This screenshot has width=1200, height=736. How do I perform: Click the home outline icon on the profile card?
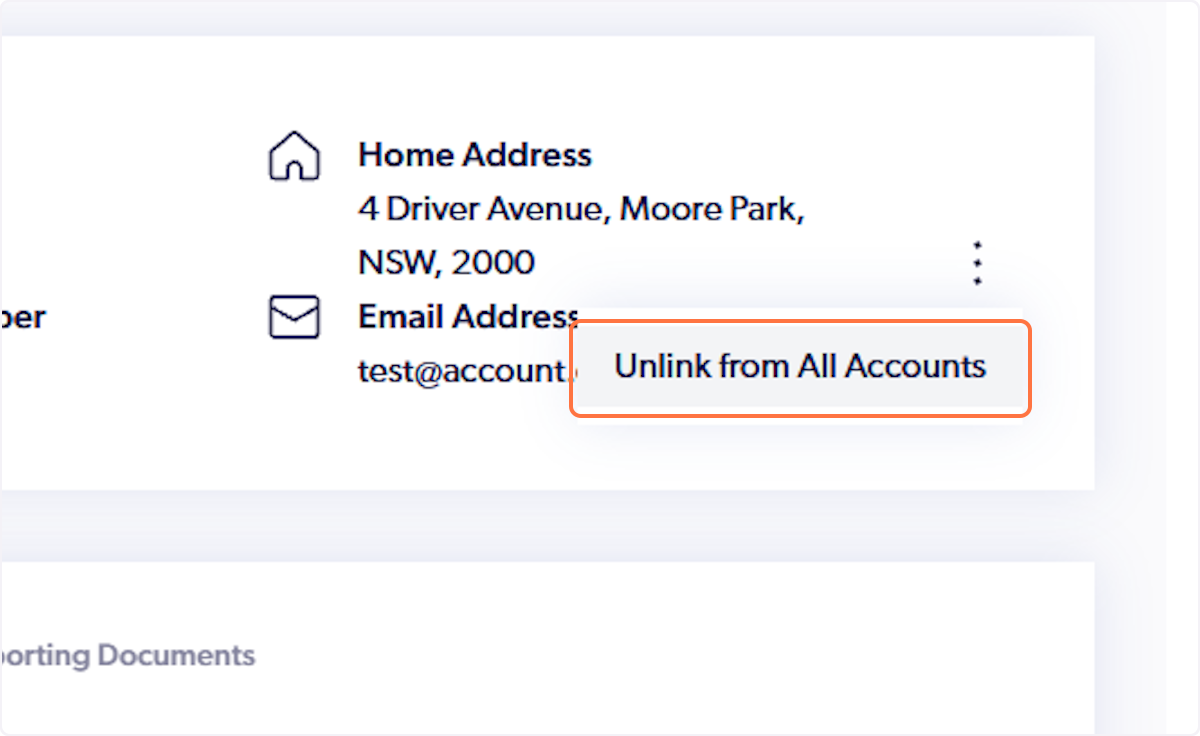(294, 156)
